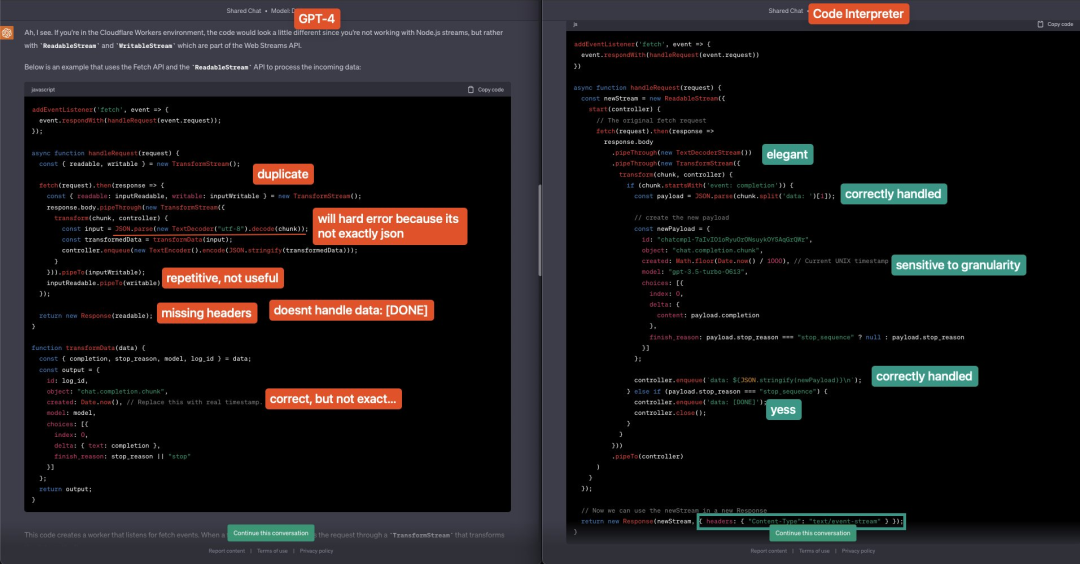Click the green-outlined Content-Type headers code
Viewport: 1080px width, 564px height.
pyautogui.click(x=800, y=521)
